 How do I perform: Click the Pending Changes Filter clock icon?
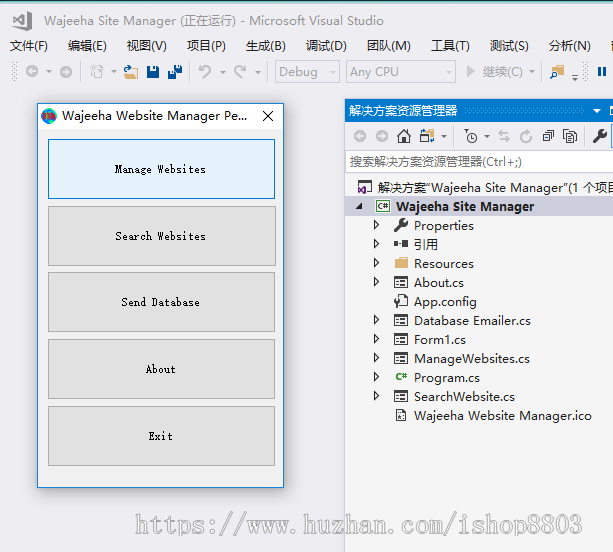[x=471, y=136]
